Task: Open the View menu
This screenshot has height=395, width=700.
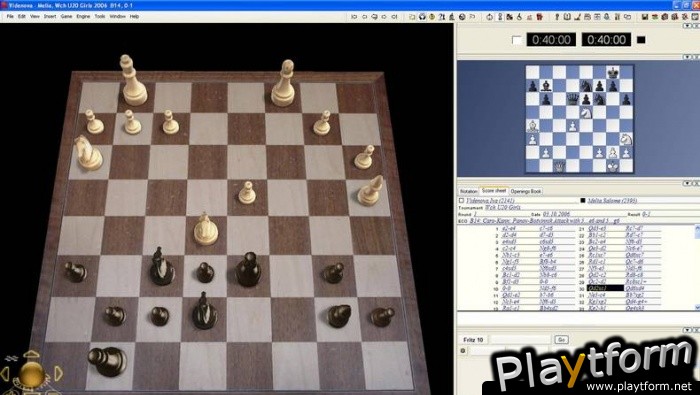Action: coord(34,17)
